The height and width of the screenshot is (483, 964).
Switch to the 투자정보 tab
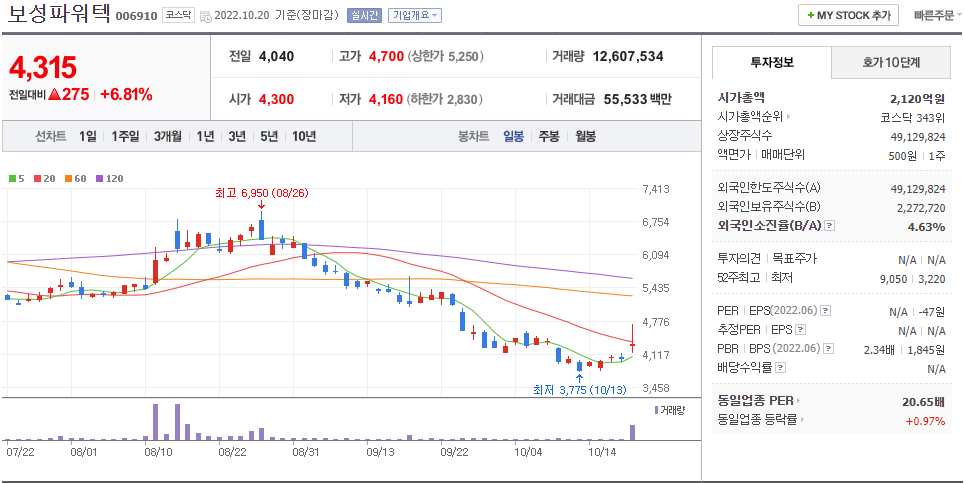pos(772,62)
